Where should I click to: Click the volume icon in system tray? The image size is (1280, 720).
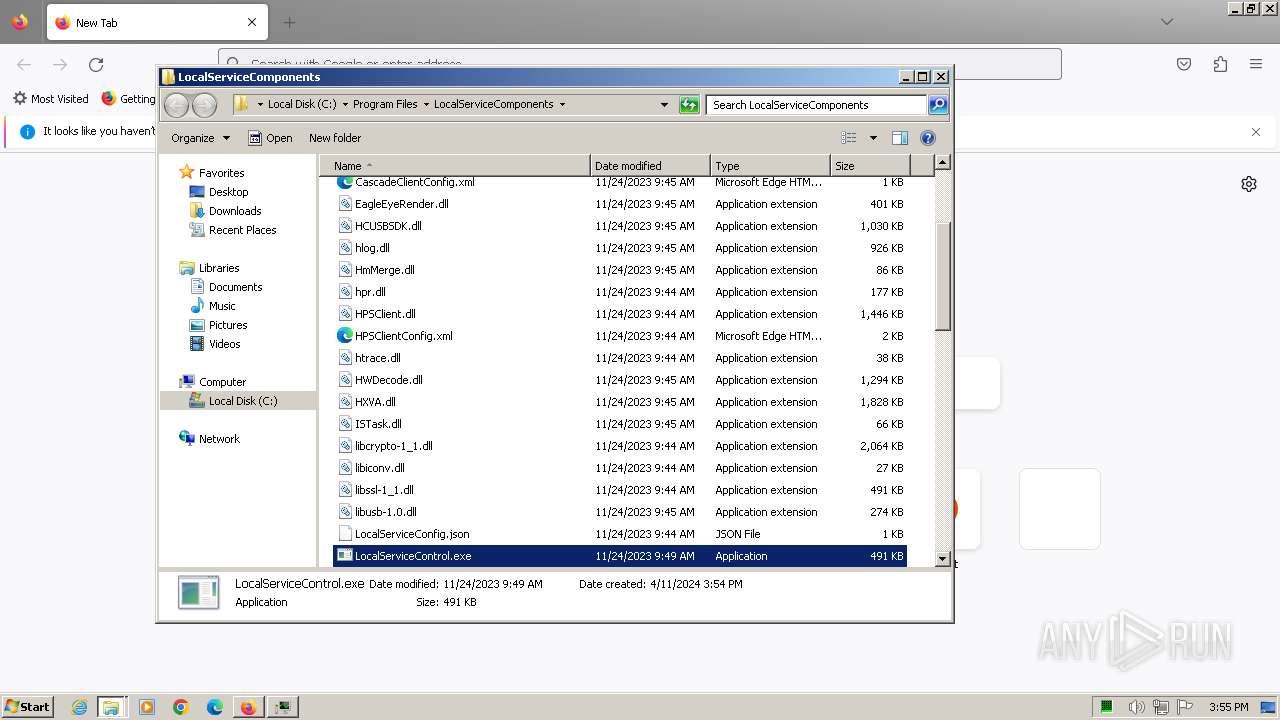(x=1136, y=707)
